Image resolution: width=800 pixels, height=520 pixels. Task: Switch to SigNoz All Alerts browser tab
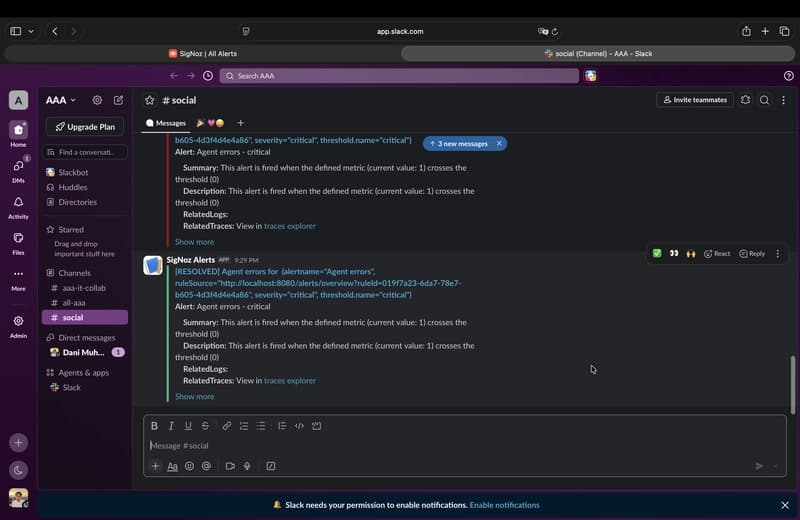(x=203, y=54)
